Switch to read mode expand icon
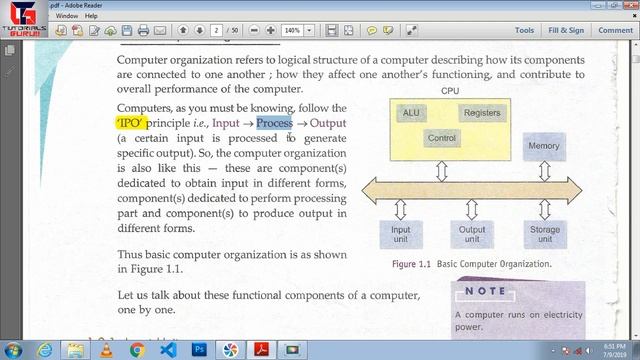 click(411, 30)
